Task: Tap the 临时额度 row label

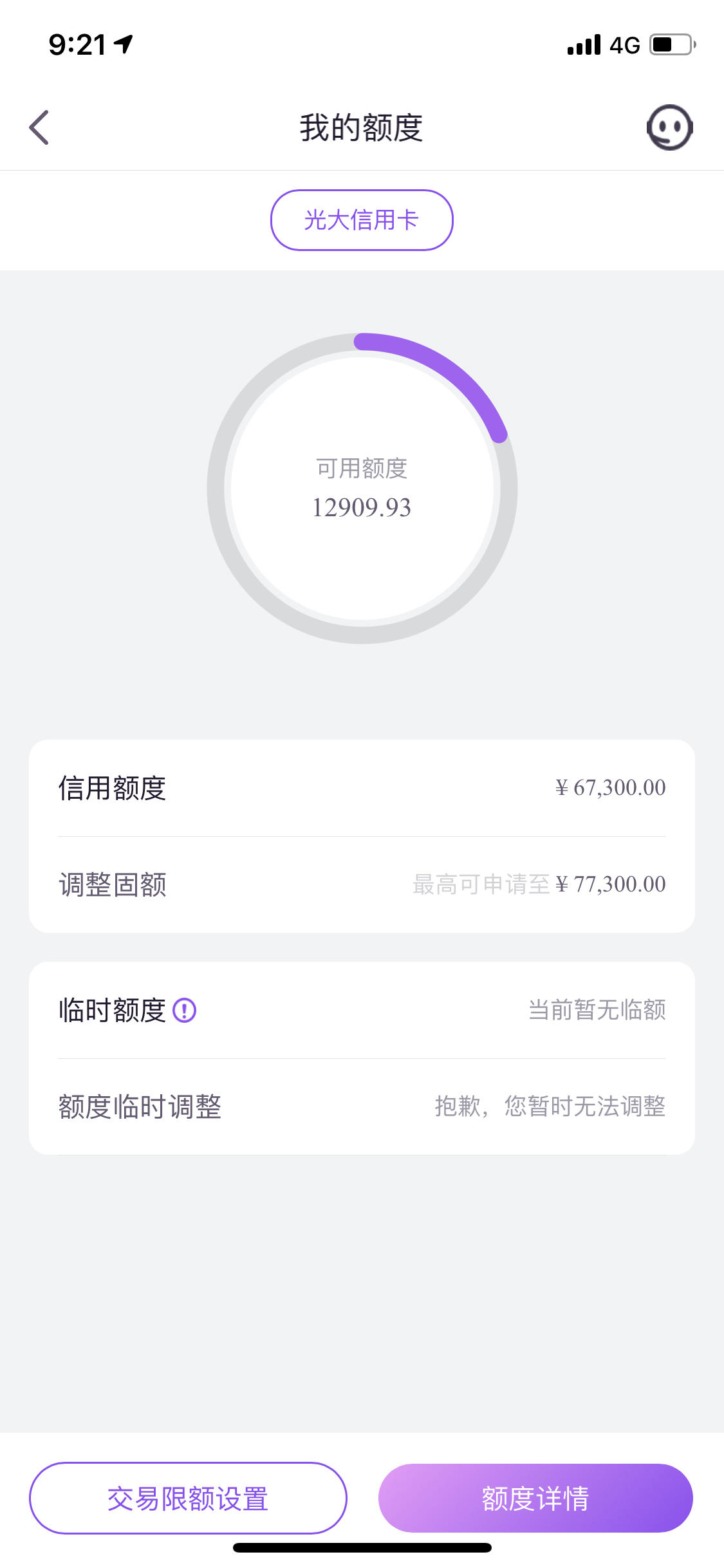Action: (112, 1010)
